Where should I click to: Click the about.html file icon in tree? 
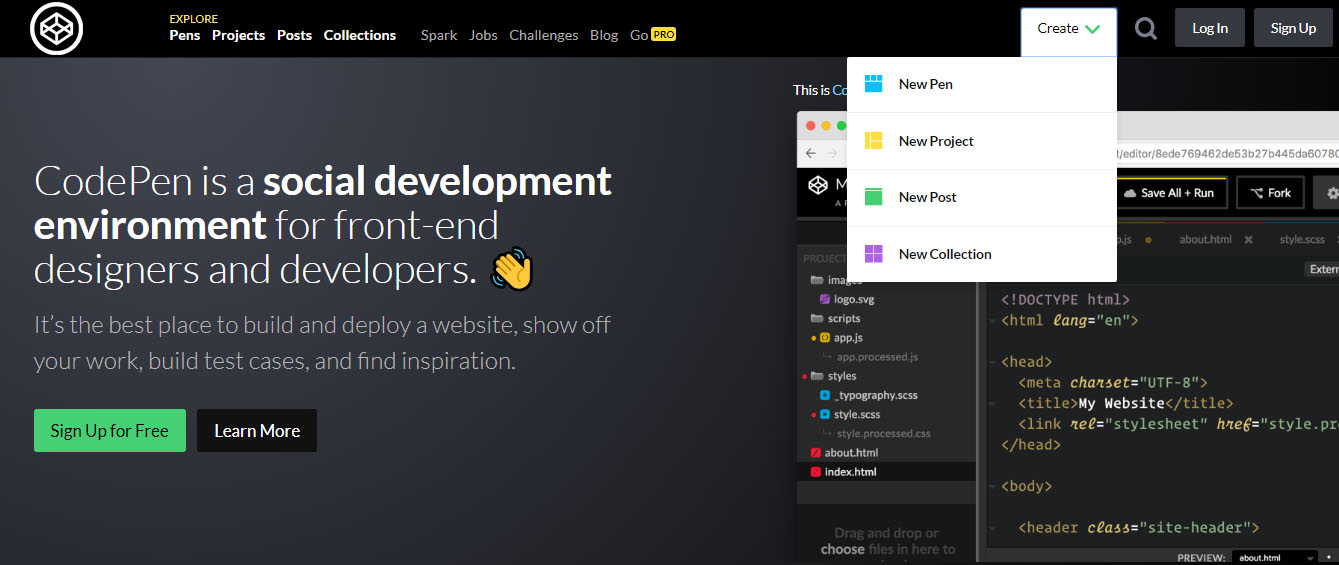point(816,453)
